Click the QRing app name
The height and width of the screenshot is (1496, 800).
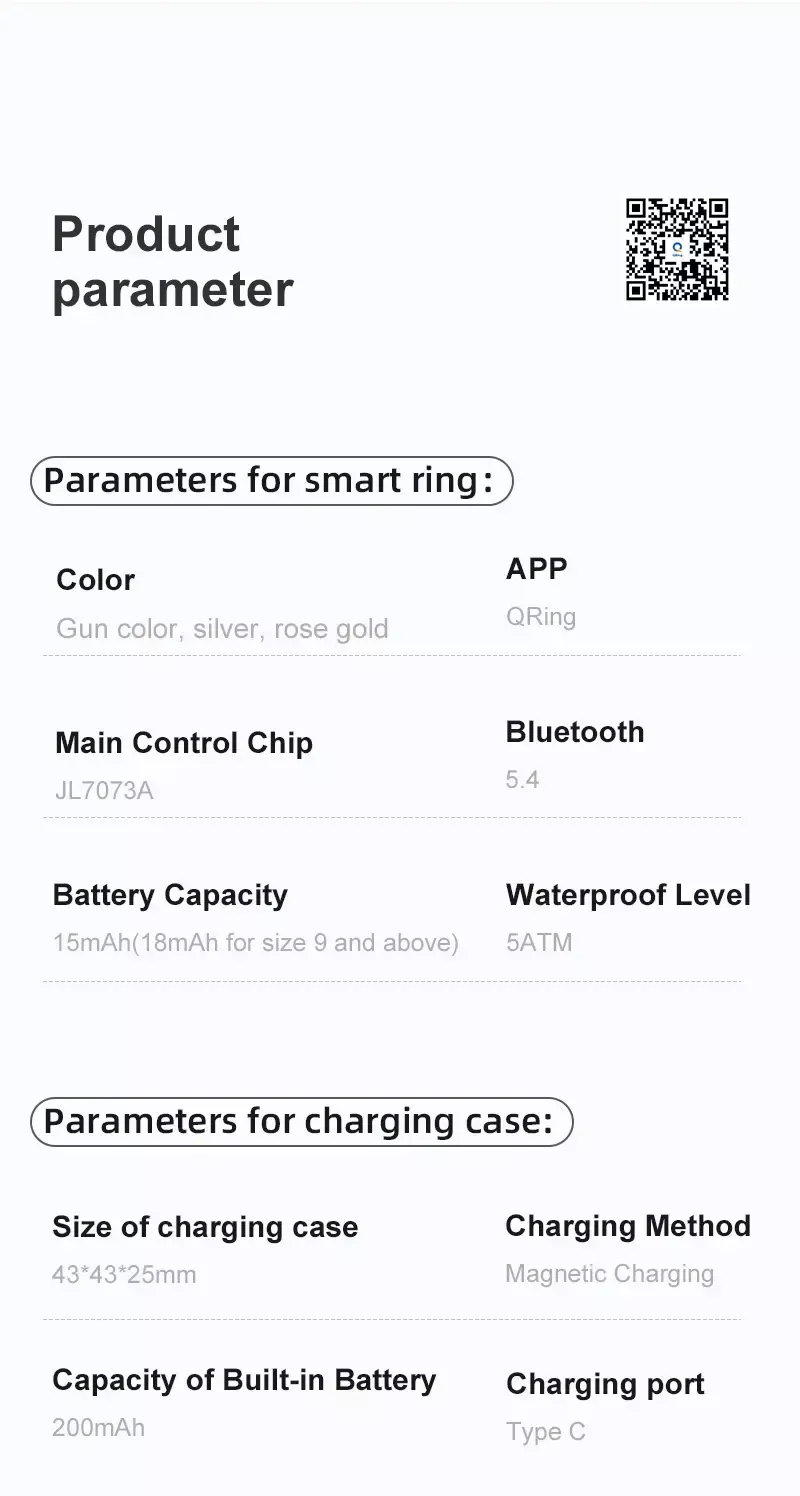[541, 616]
